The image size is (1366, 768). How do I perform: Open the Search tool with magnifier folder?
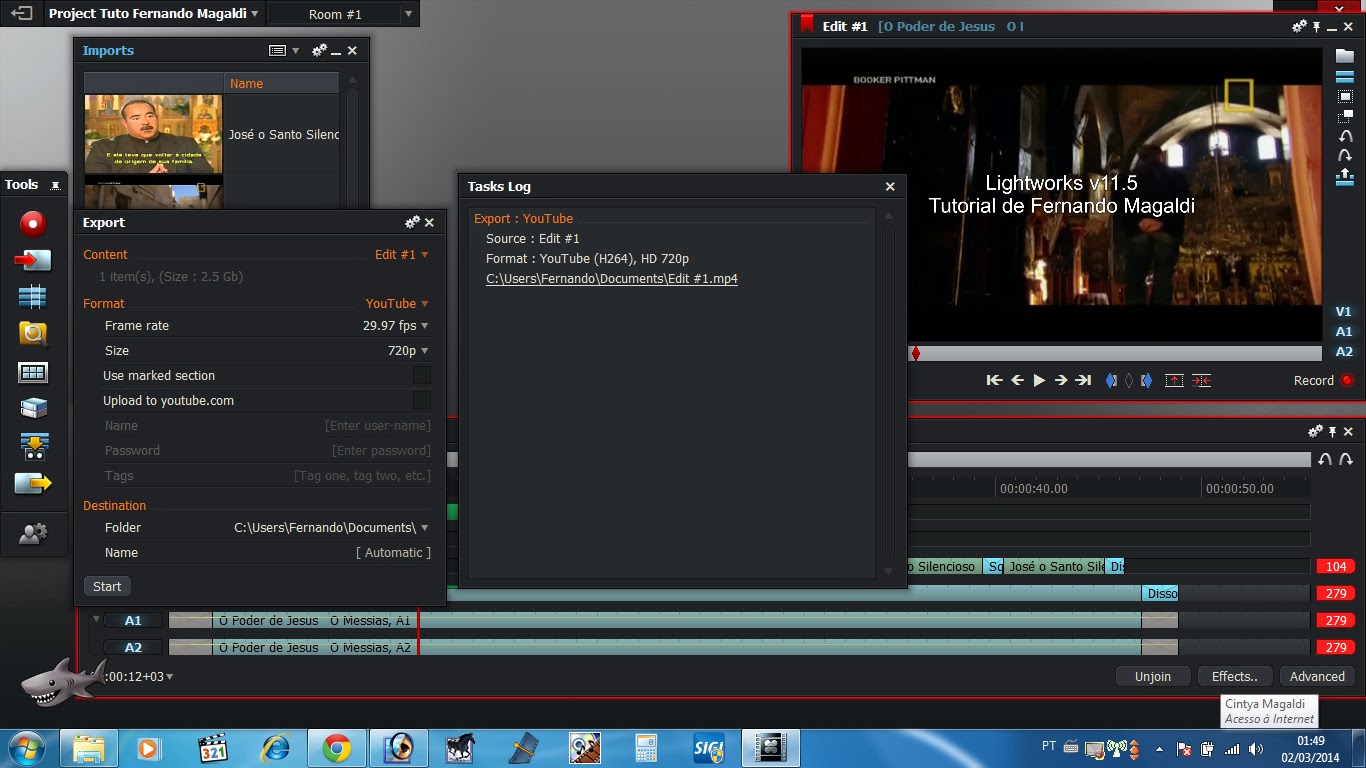click(33, 334)
